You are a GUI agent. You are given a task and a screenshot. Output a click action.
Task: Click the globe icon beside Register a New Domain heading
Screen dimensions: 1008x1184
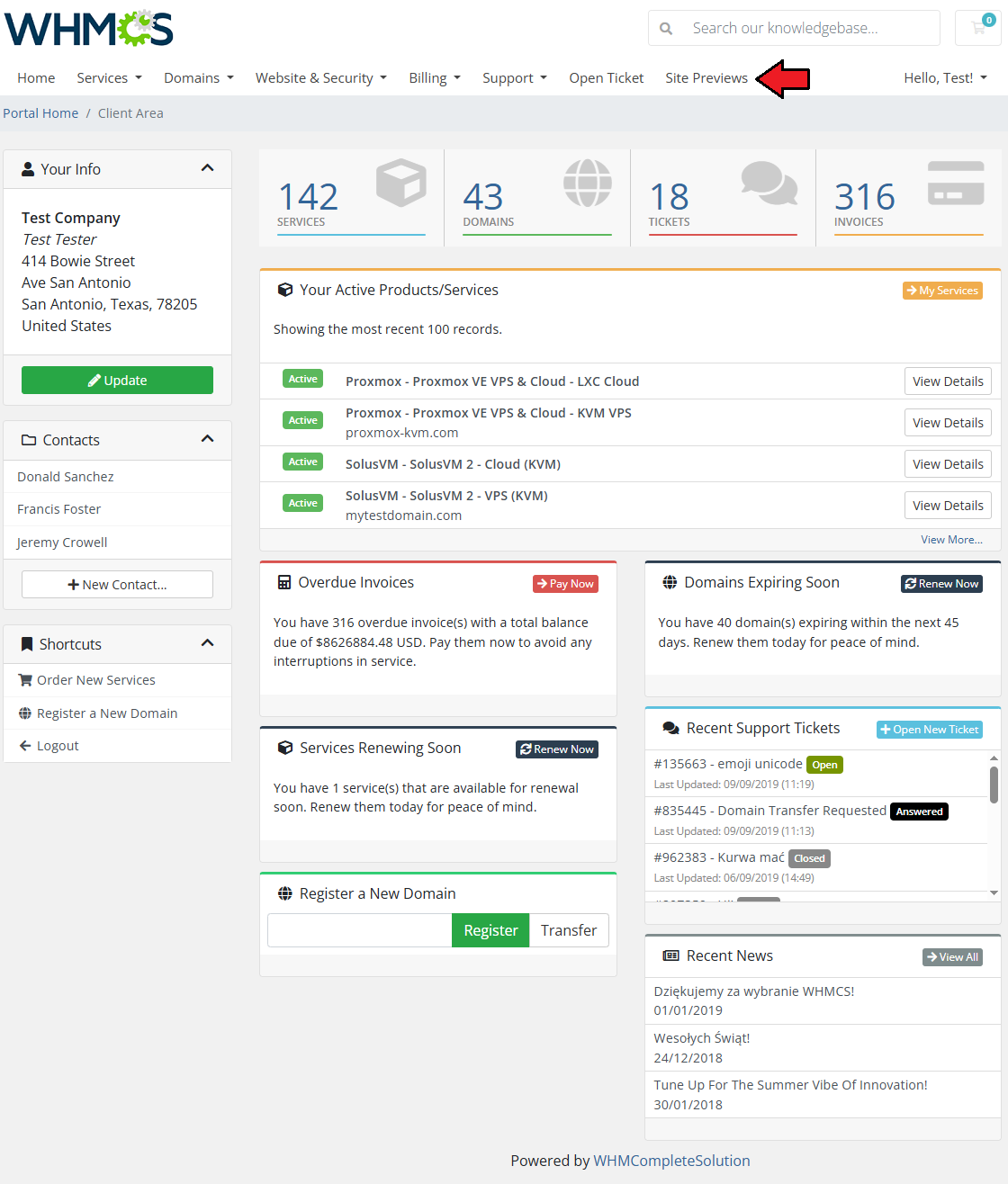(x=285, y=893)
